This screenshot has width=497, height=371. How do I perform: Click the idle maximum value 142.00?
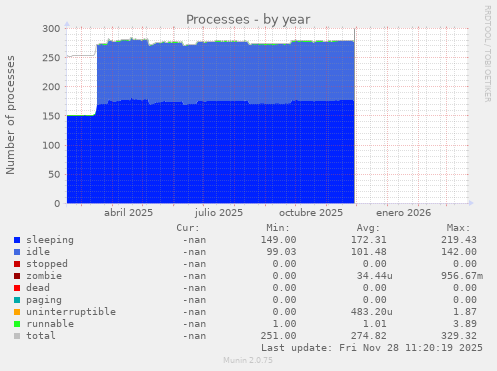pos(459,252)
